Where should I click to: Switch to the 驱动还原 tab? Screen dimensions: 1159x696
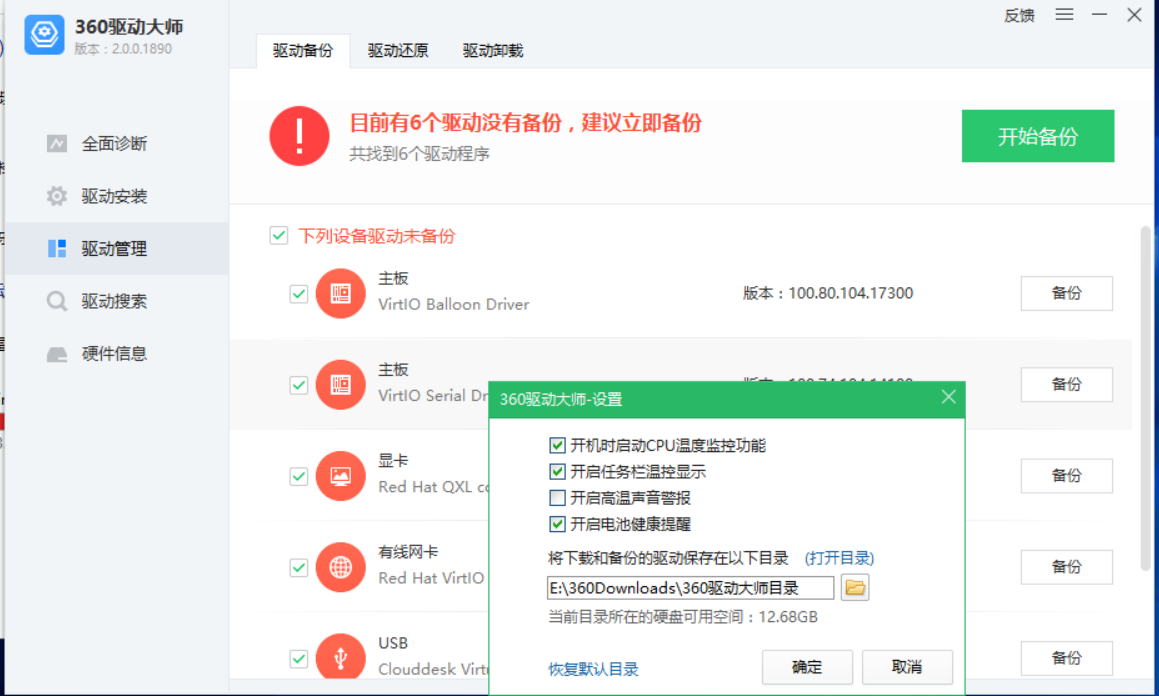point(398,51)
